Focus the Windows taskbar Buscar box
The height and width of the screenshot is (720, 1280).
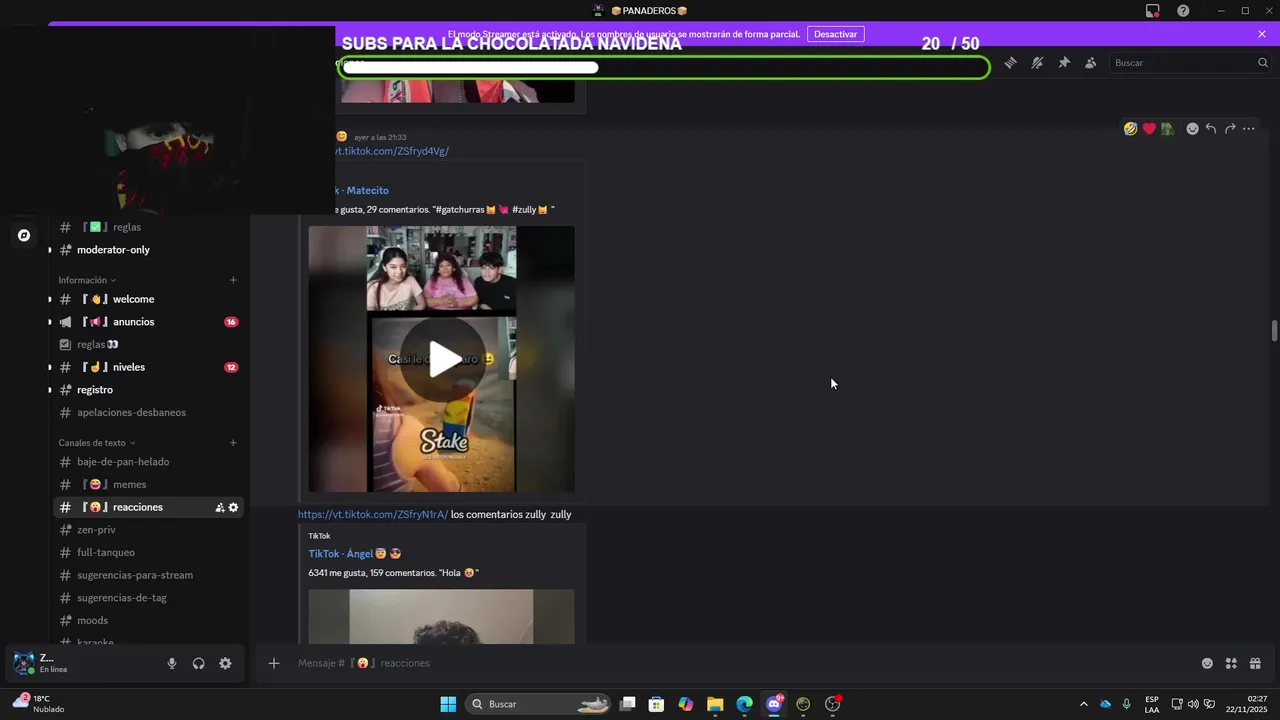540,704
